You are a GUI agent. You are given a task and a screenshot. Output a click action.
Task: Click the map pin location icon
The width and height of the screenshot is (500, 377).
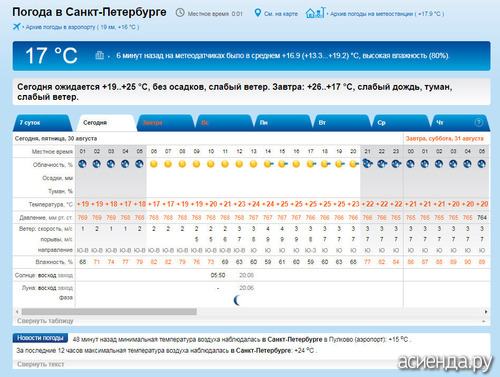tap(257, 13)
